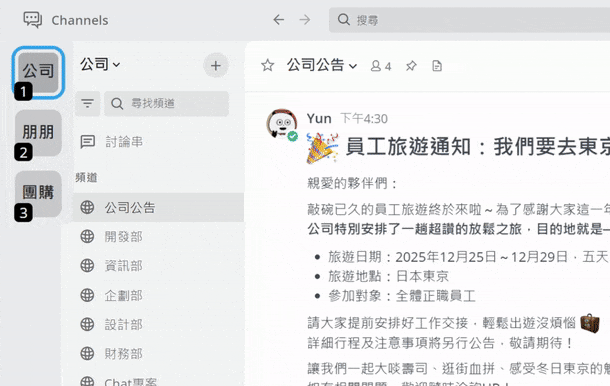Click the 尋找頻道 find channel field
Image resolution: width=610 pixels, height=386 pixels.
click(167, 104)
